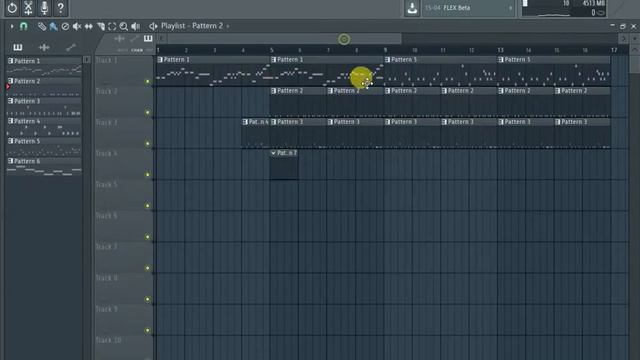Viewport: 640px width, 360px height.
Task: Select the Paint brush tool
Action: (53, 27)
